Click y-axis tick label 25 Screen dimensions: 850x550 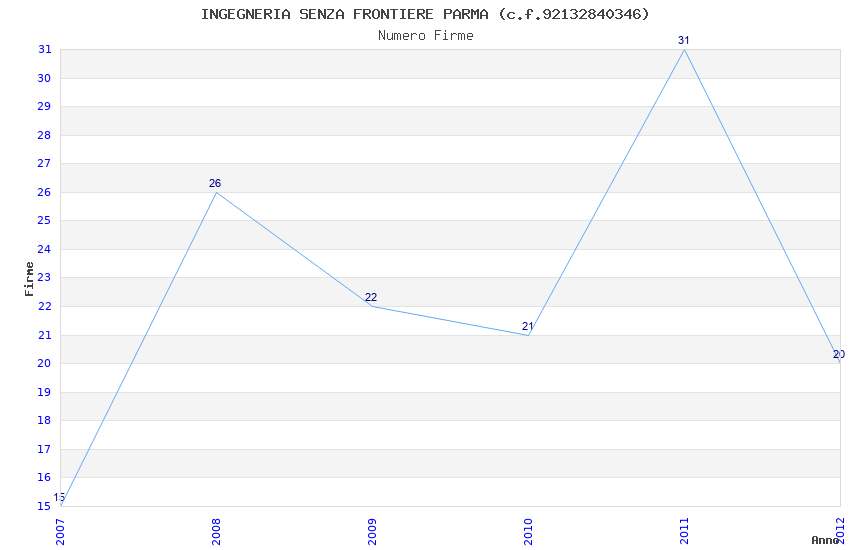[44, 221]
